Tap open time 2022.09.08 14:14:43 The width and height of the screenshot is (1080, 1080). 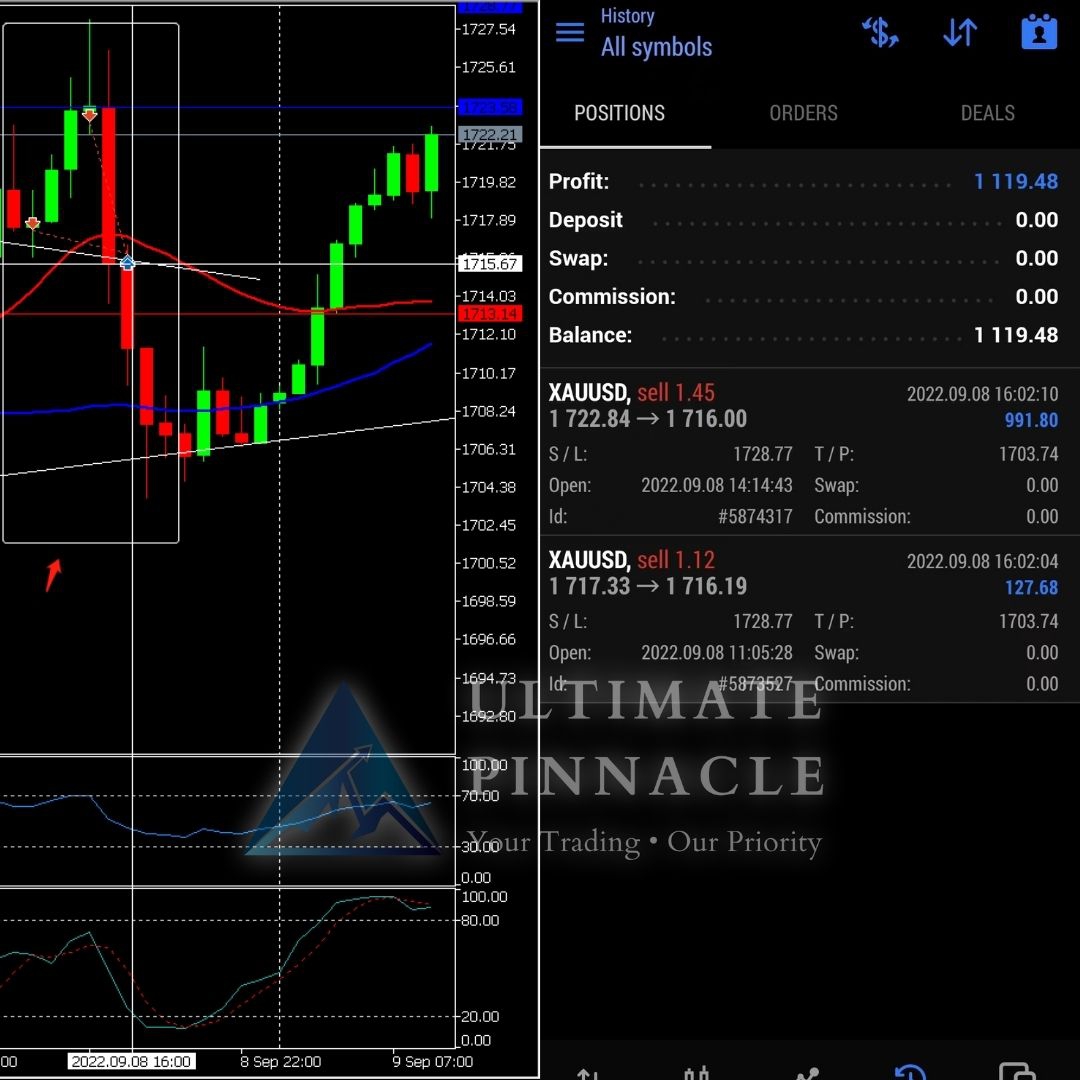716,486
